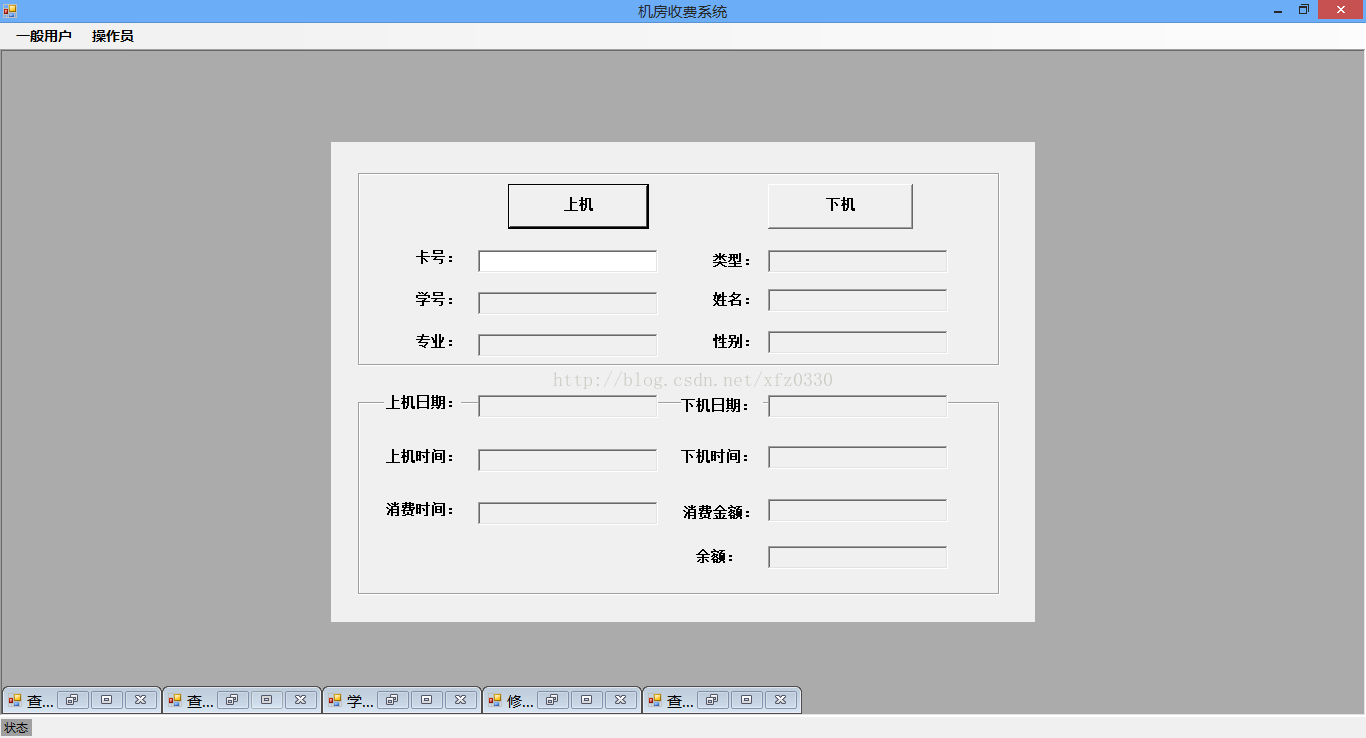This screenshot has height=738, width=1366.
Task: Maximize the minimized 学... window
Action: [426, 700]
